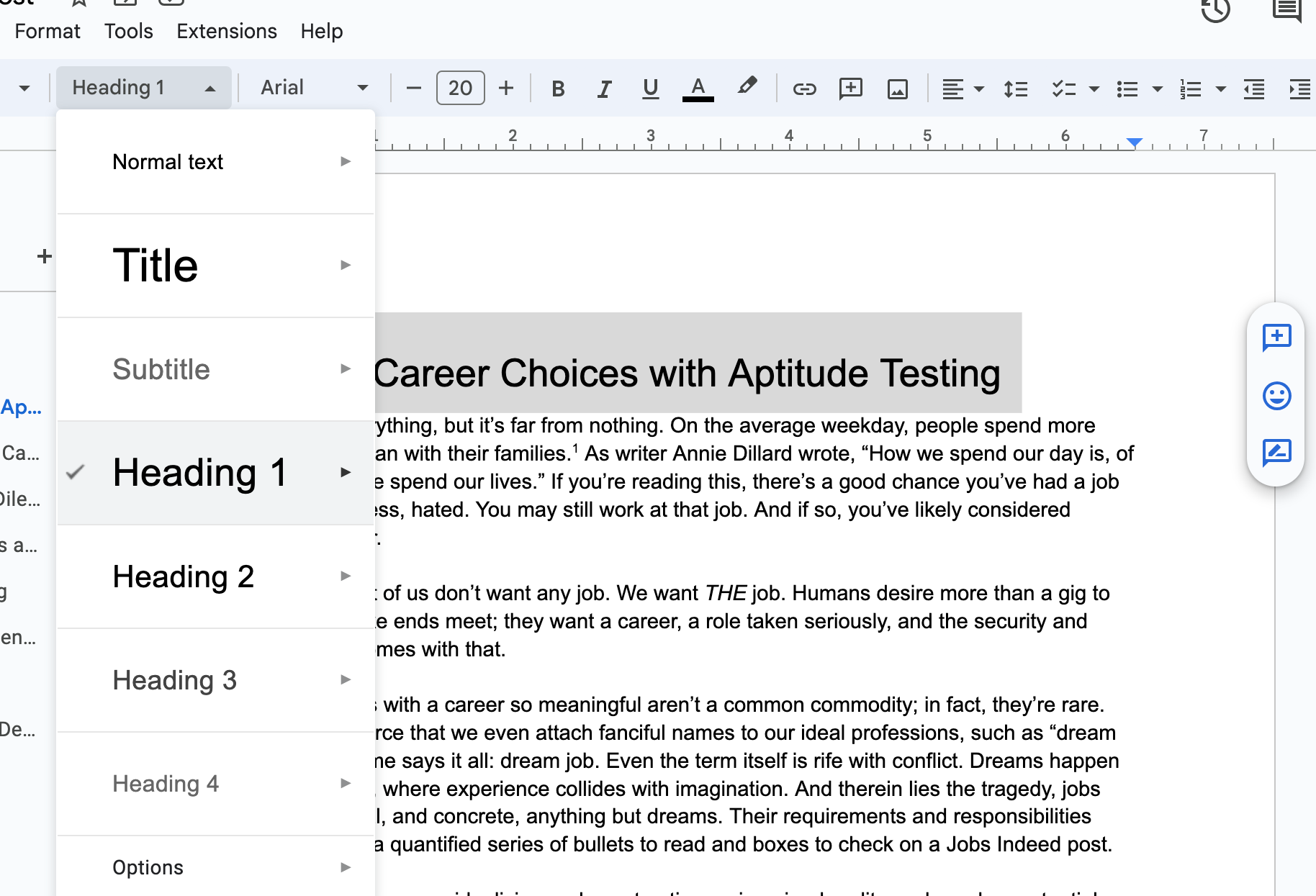Select the Normal text style
1316x896 pixels.
coord(168,162)
